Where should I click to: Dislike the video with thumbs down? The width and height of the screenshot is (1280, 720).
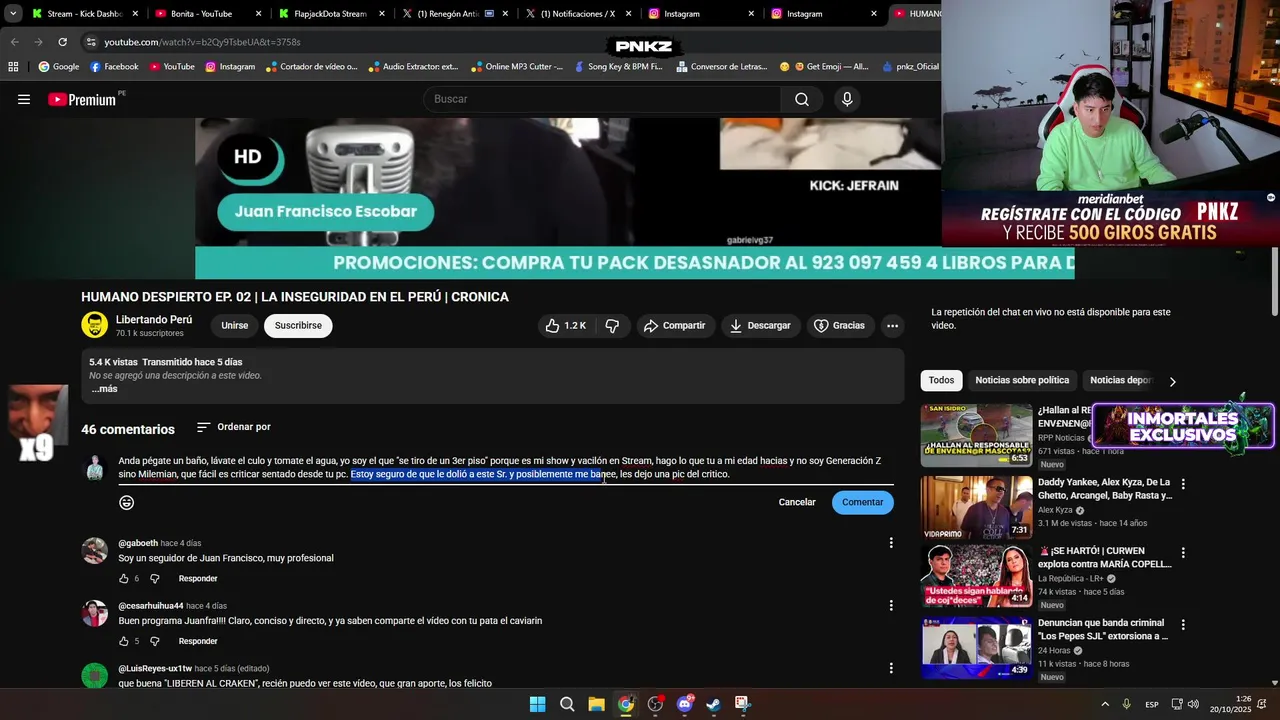pos(613,326)
